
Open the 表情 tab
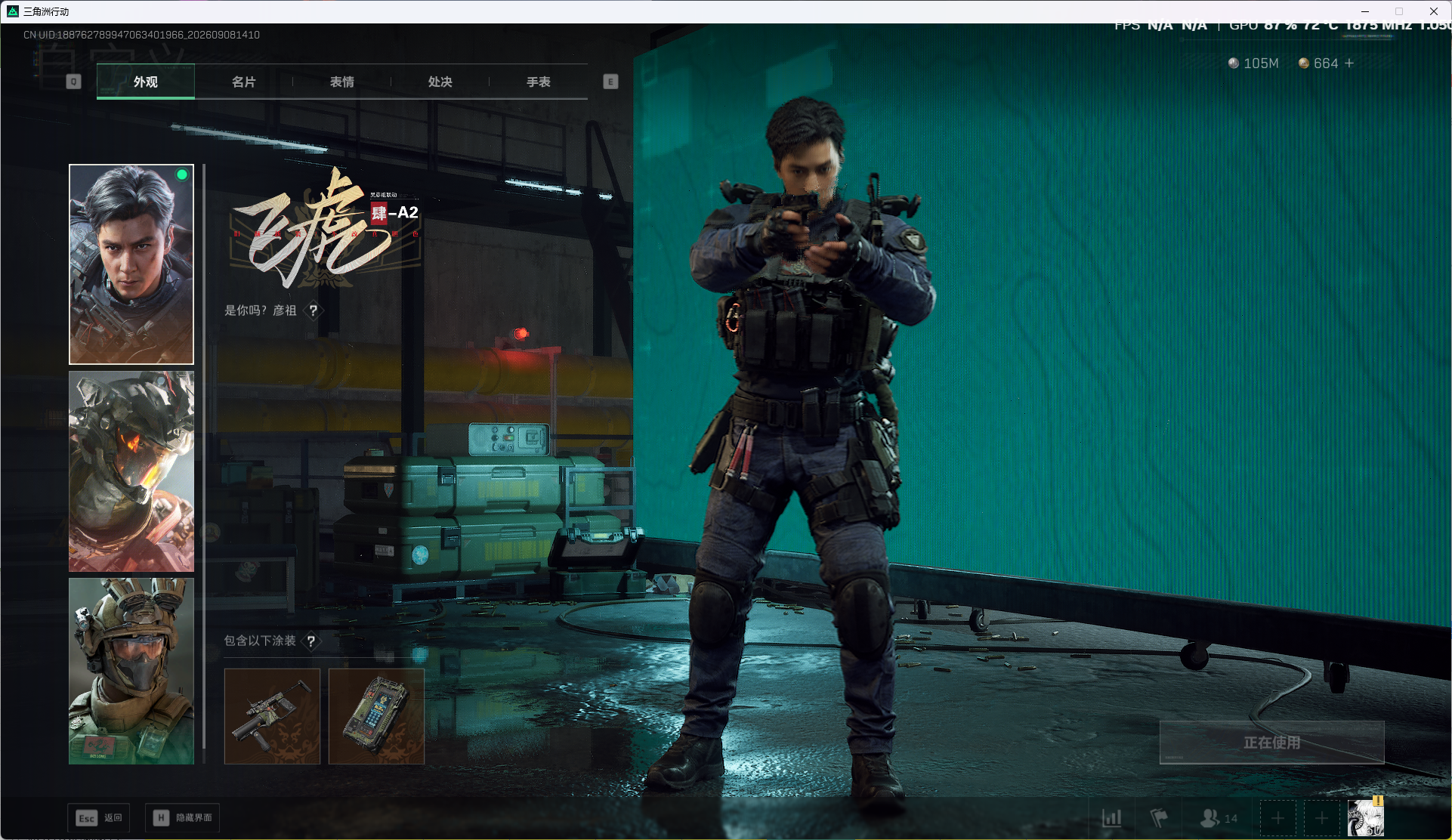341,82
